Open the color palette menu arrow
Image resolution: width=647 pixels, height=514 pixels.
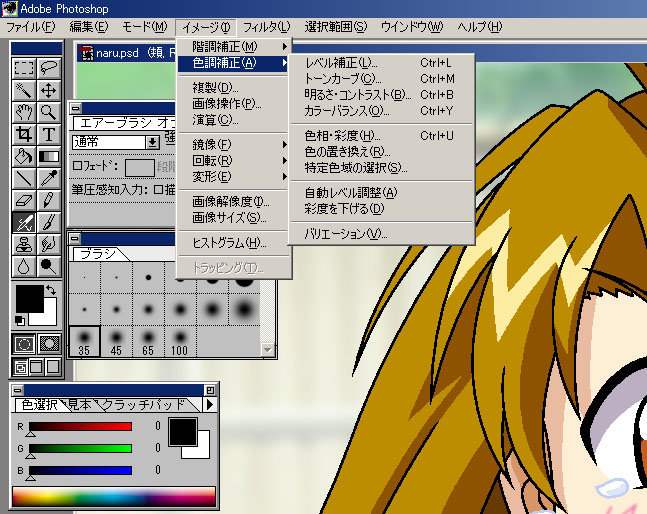click(x=210, y=405)
